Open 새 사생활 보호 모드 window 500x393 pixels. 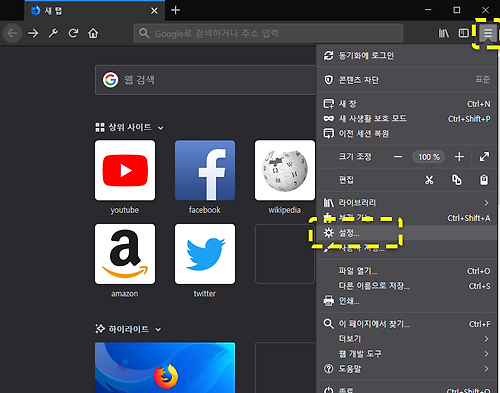click(406, 119)
